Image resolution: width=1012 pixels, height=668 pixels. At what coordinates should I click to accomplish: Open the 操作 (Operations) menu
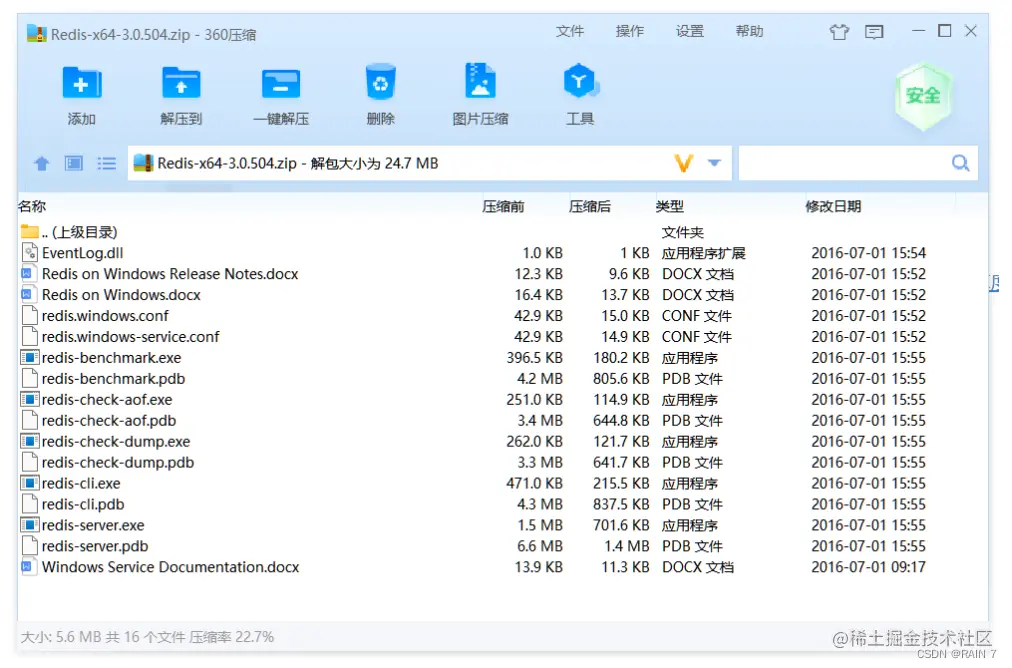point(629,31)
